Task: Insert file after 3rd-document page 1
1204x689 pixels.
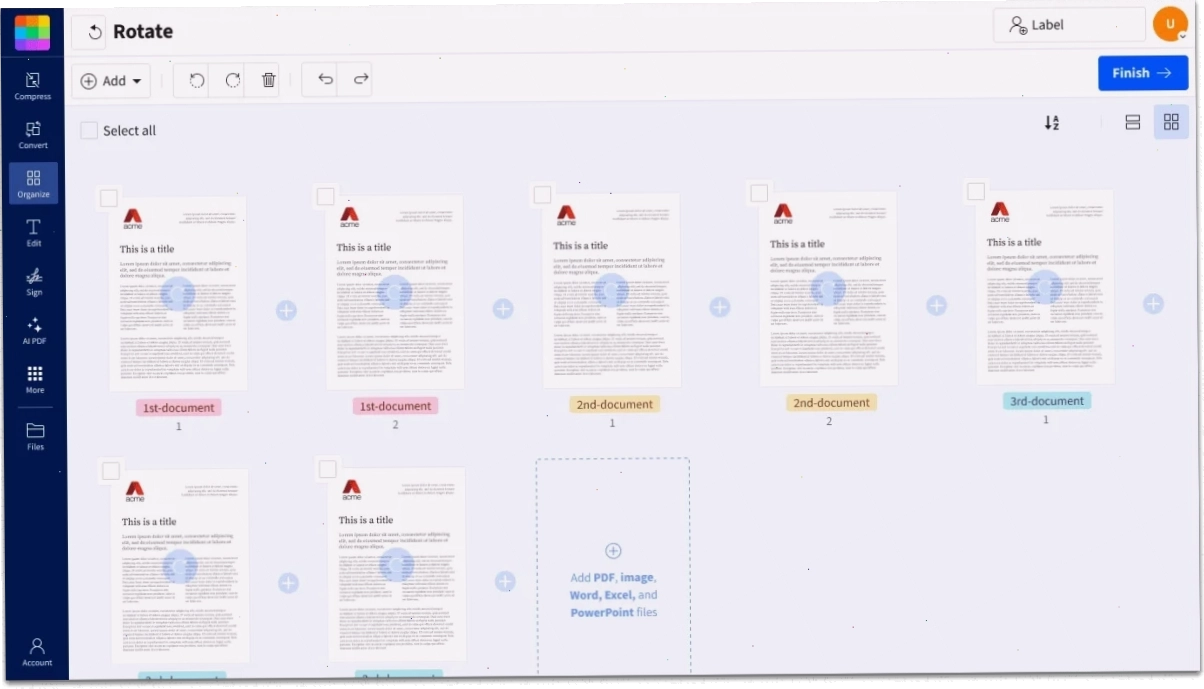Action: pyautogui.click(x=1153, y=304)
